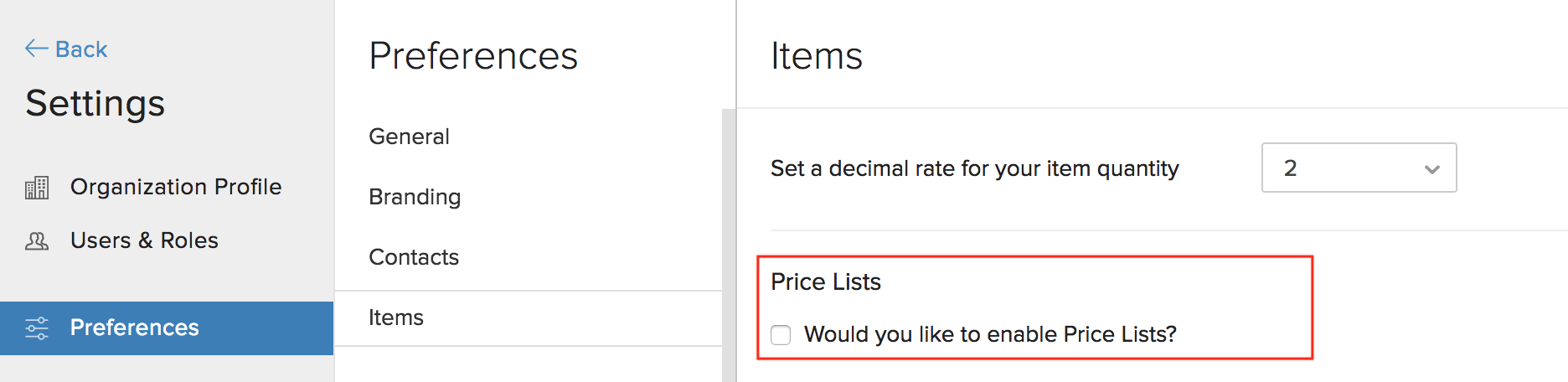Click the Price Lists section heading
The height and width of the screenshot is (382, 1568).
pyautogui.click(x=826, y=281)
